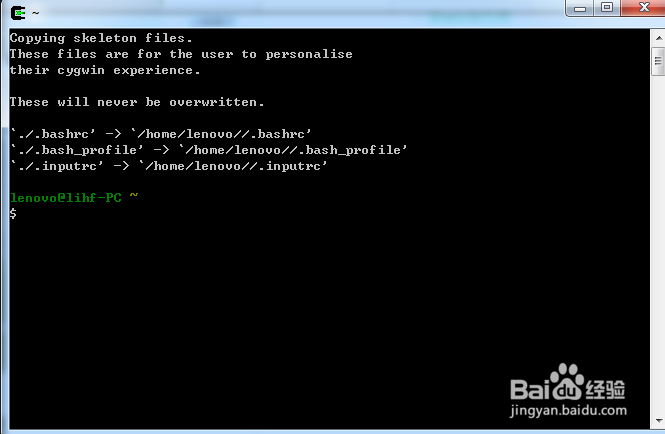The width and height of the screenshot is (665, 434).
Task: Click the 'their cygwin experience.' line
Action: point(105,70)
